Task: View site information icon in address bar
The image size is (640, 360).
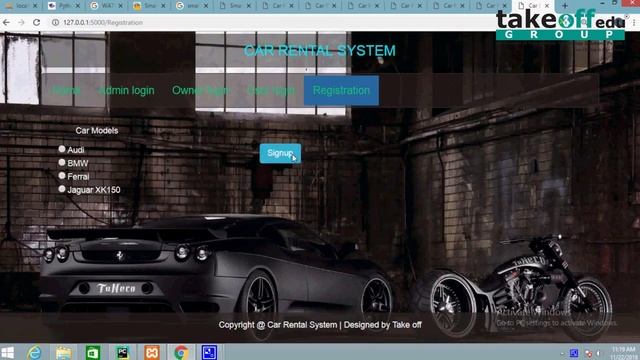Action: point(55,22)
